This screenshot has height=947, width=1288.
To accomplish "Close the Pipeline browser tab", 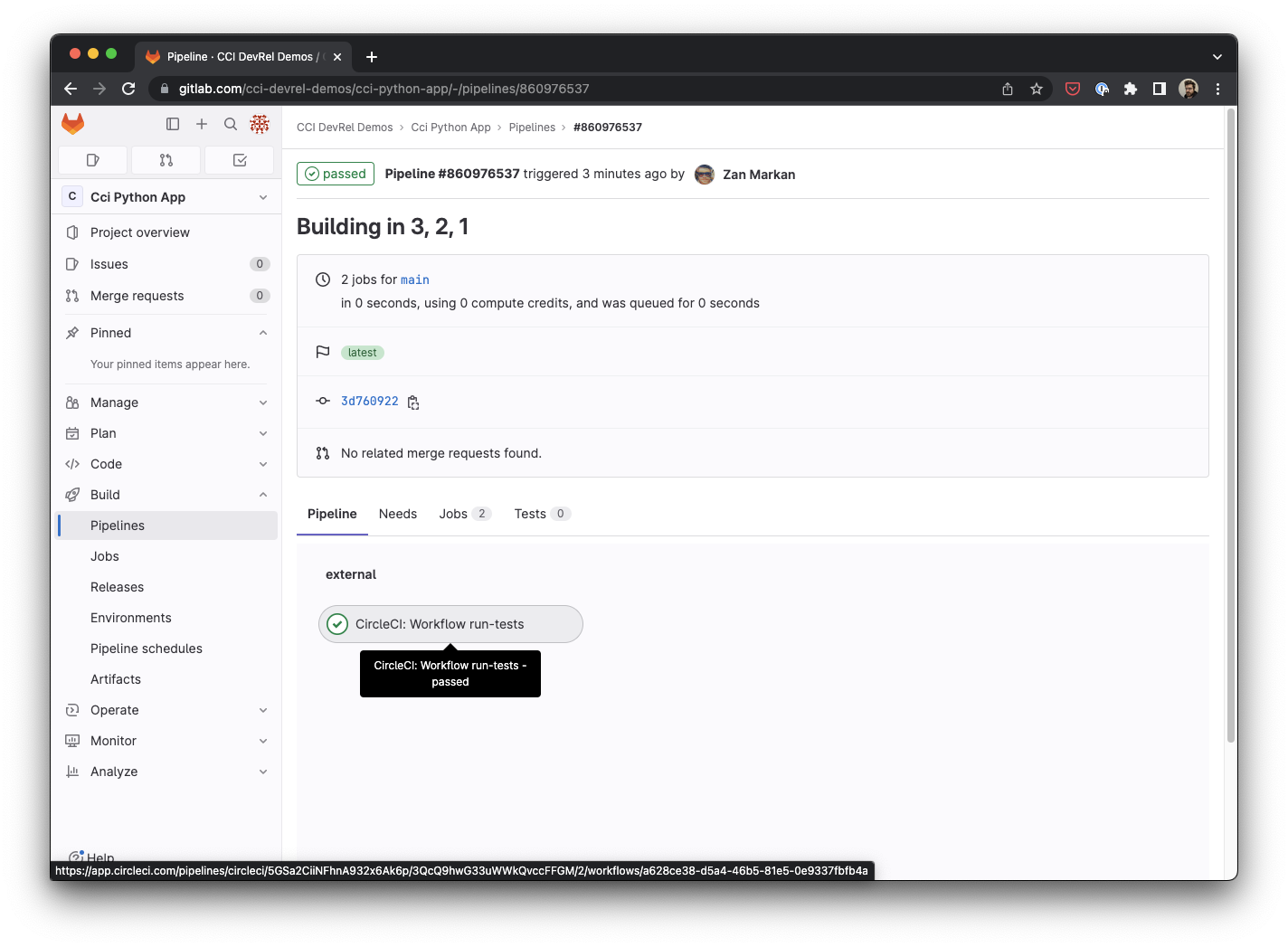I will click(x=337, y=57).
